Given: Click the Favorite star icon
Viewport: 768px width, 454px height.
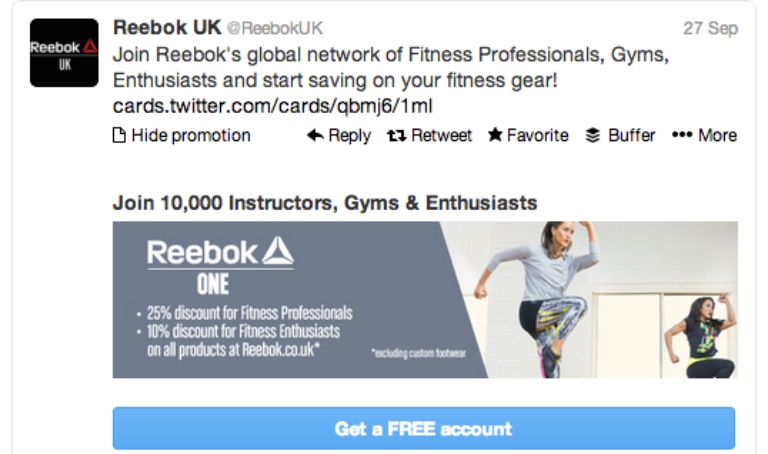Looking at the screenshot, I should coord(495,135).
